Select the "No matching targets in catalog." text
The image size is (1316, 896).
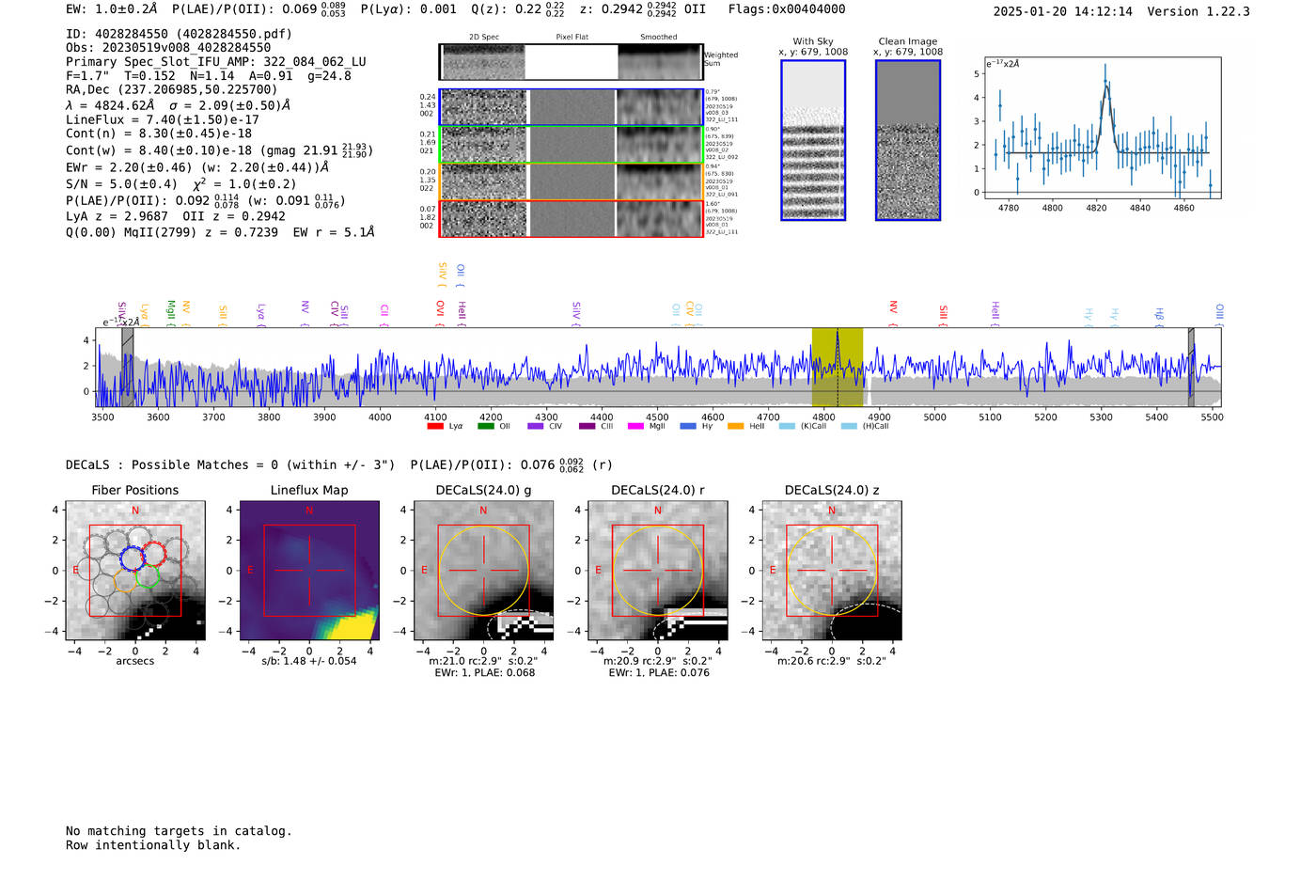pos(179,831)
